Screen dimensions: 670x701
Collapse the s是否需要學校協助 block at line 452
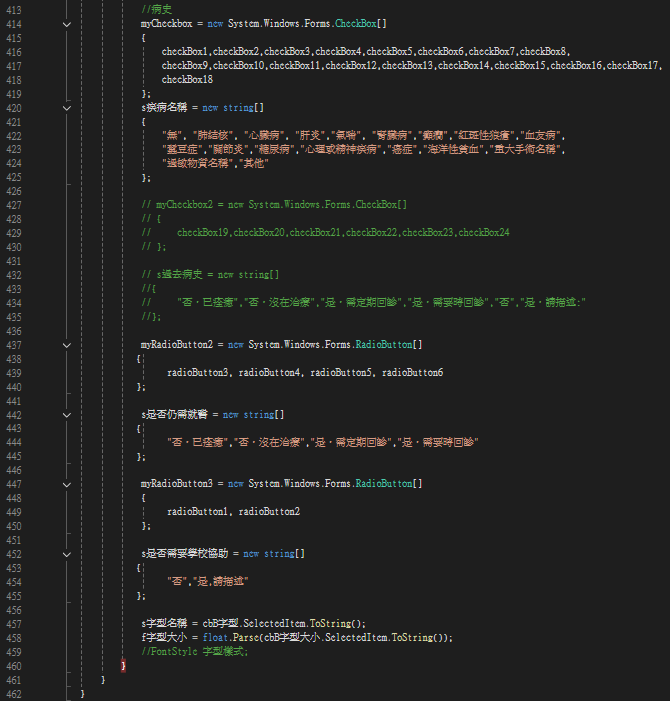click(x=67, y=554)
